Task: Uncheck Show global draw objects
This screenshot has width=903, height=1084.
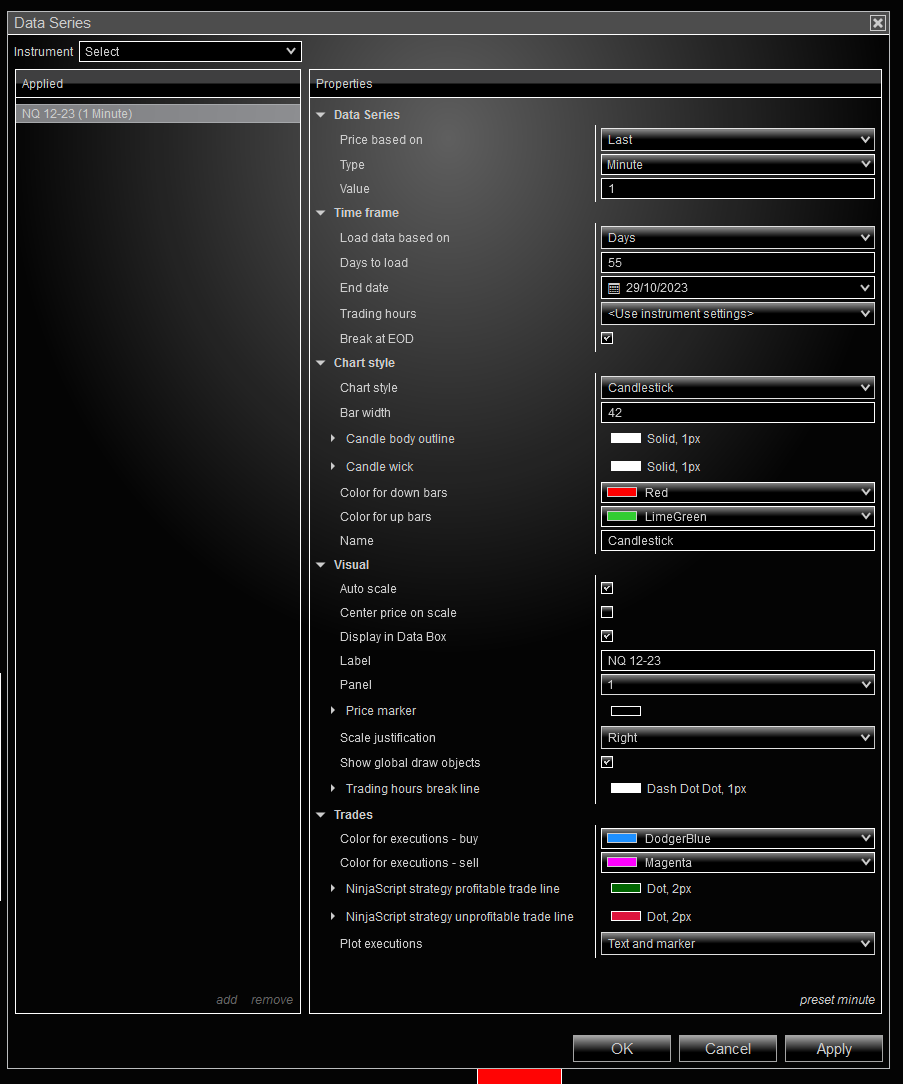Action: click(607, 762)
